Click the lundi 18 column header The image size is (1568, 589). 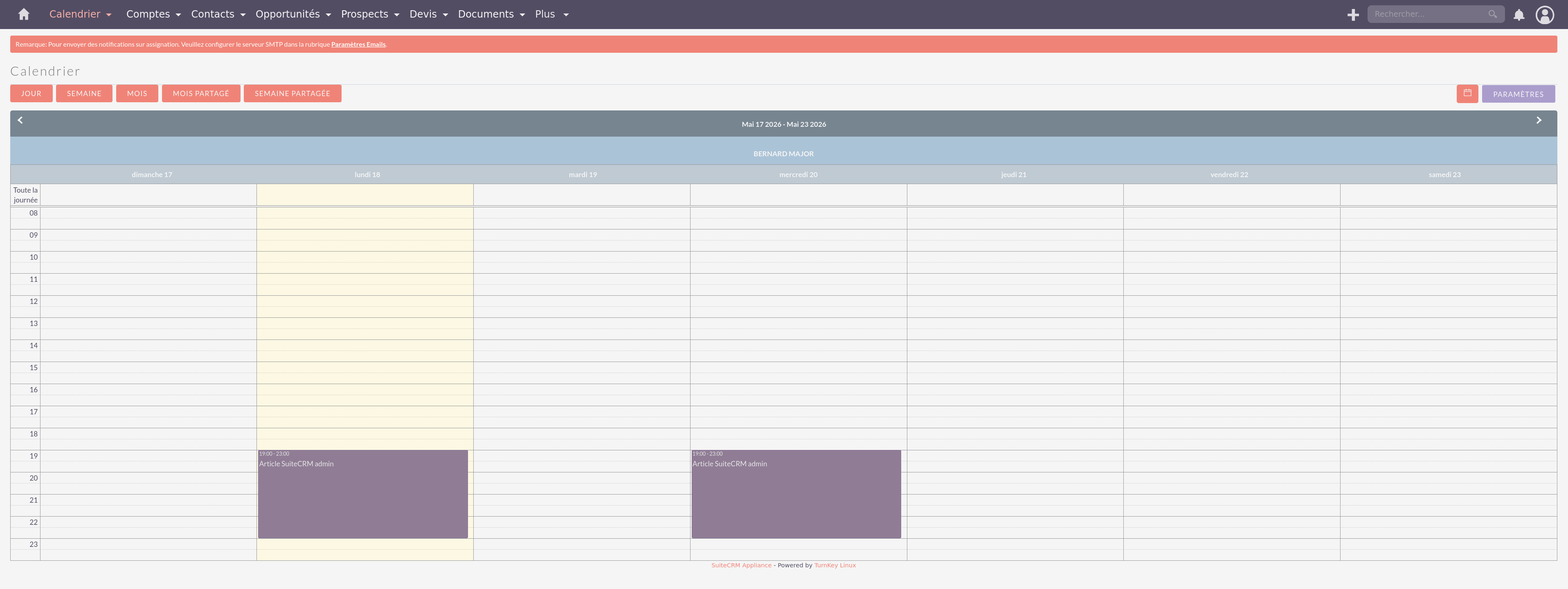(367, 175)
